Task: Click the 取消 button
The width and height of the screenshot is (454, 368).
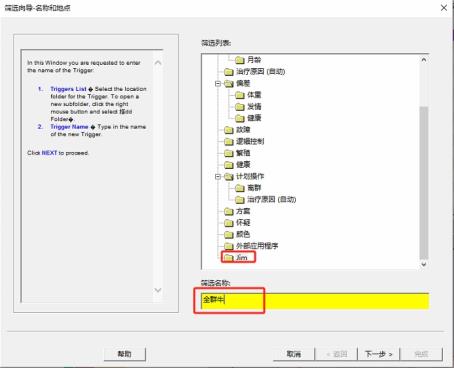Action: [x=294, y=354]
